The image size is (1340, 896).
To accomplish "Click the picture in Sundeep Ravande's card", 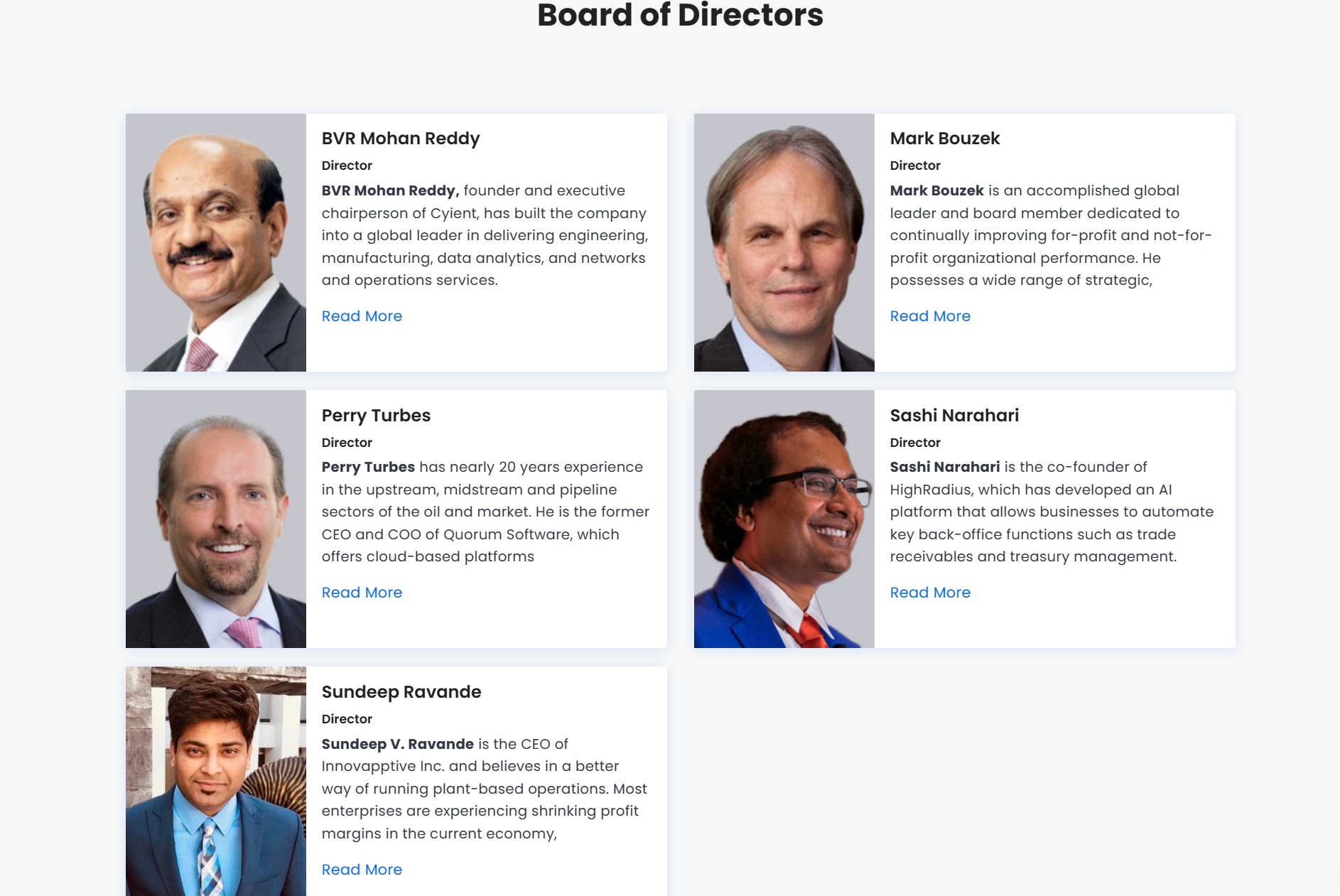I will click(216, 781).
